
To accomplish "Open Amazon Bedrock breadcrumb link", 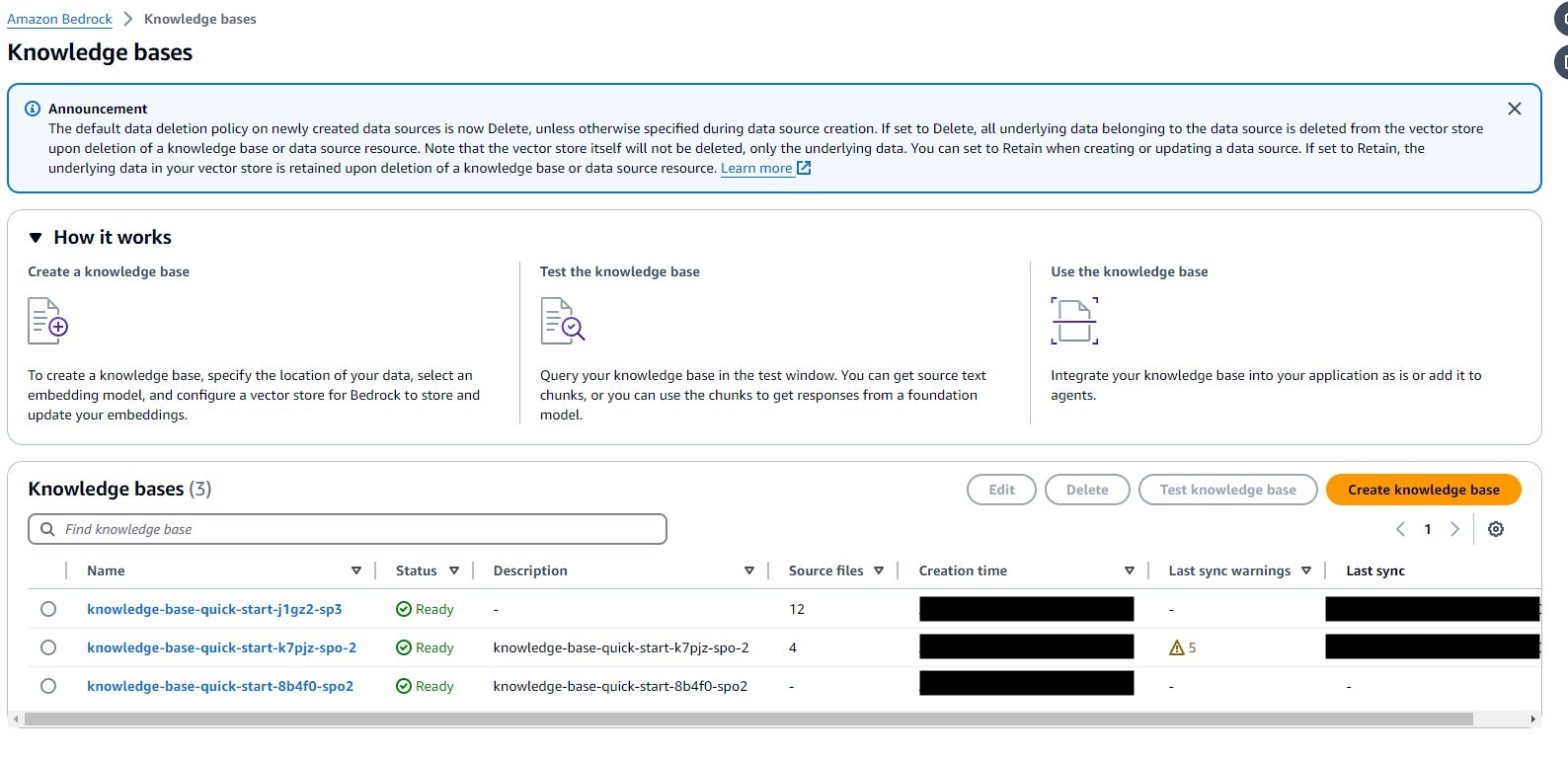I will [59, 19].
